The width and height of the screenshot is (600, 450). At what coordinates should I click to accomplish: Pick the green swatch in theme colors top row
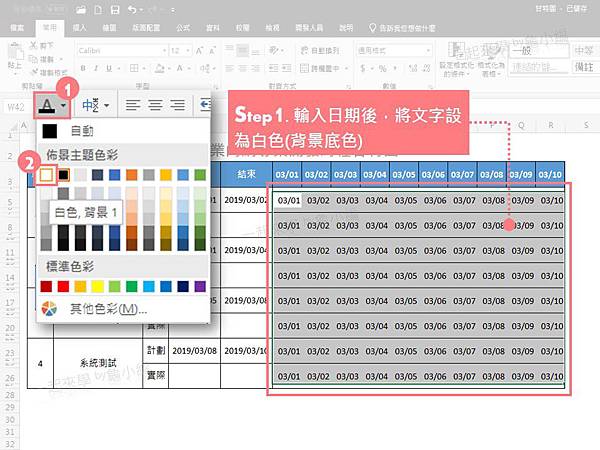(x=200, y=175)
